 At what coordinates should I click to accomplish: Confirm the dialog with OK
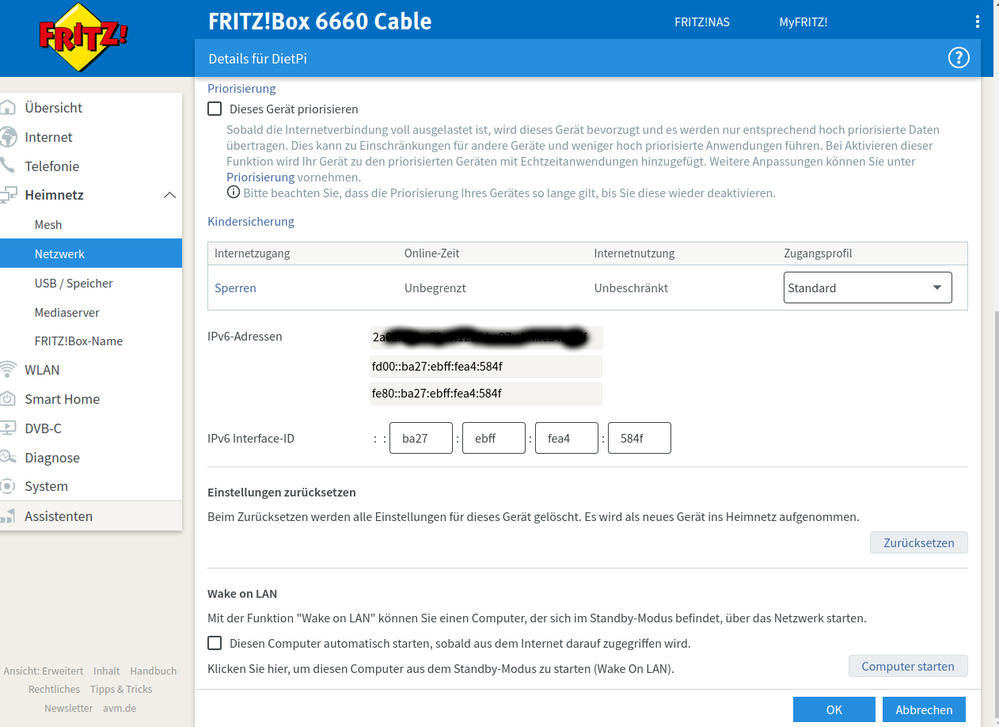(833, 710)
